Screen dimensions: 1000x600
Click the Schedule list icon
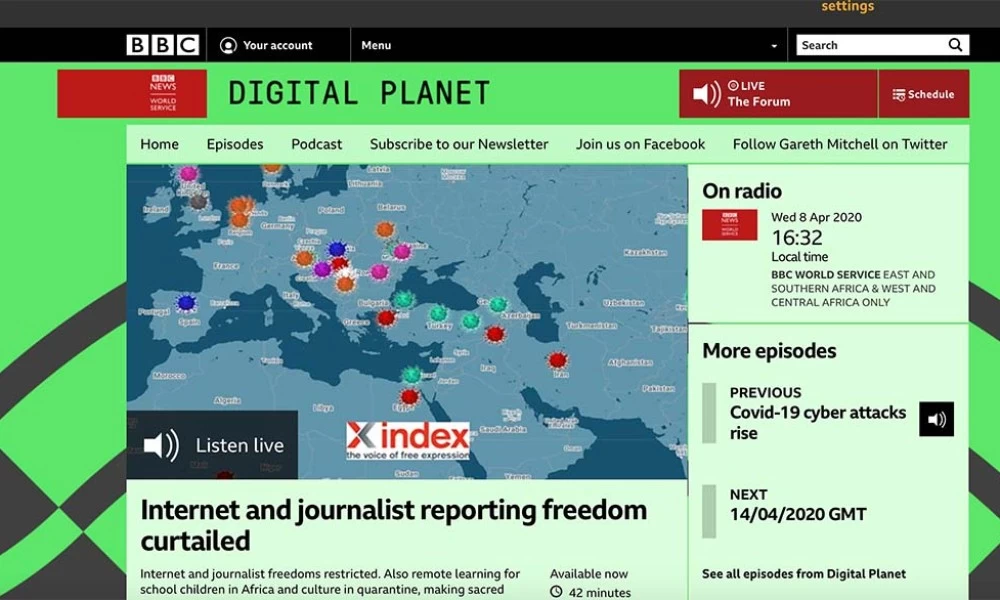(x=899, y=95)
